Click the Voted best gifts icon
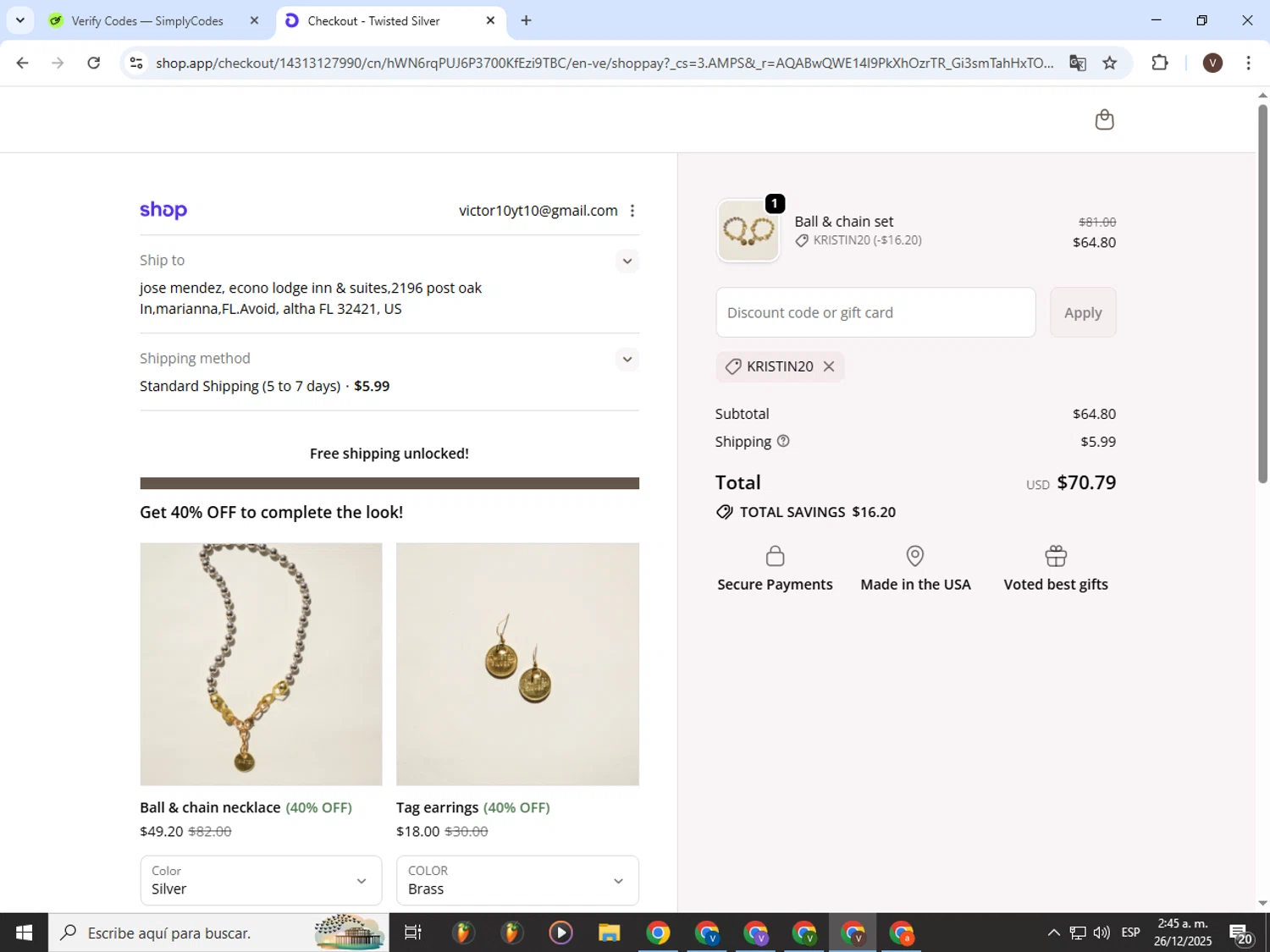This screenshot has height=952, width=1270. tap(1056, 556)
